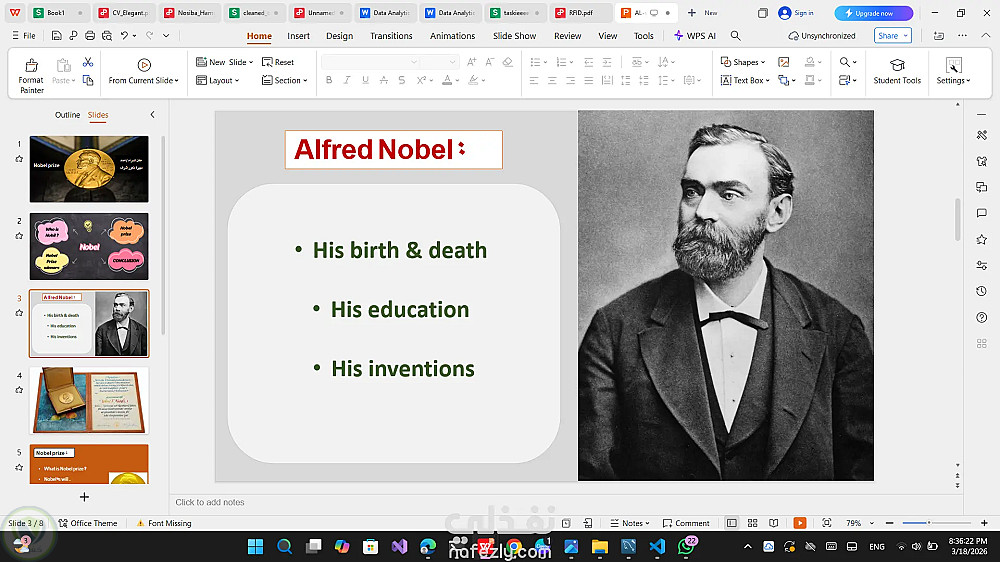The height and width of the screenshot is (562, 1000).
Task: Open the star favorites icon in sidebar
Action: point(982,239)
